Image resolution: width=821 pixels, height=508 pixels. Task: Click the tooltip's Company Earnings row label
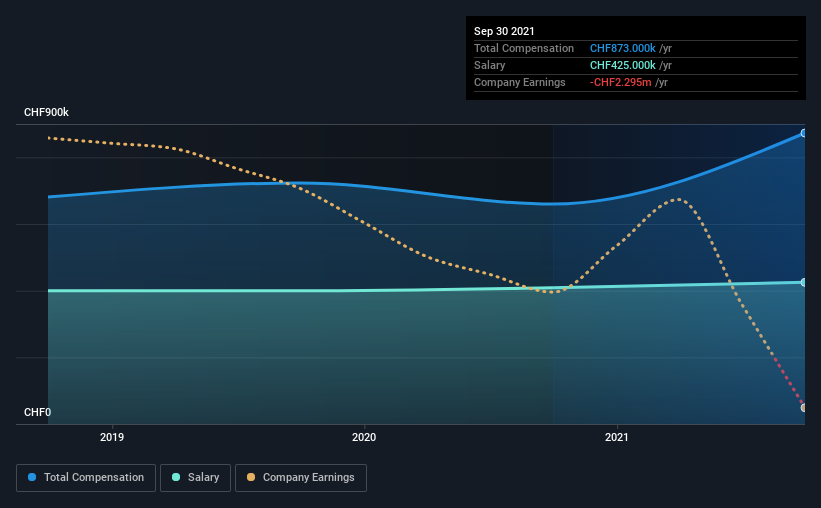tap(519, 82)
